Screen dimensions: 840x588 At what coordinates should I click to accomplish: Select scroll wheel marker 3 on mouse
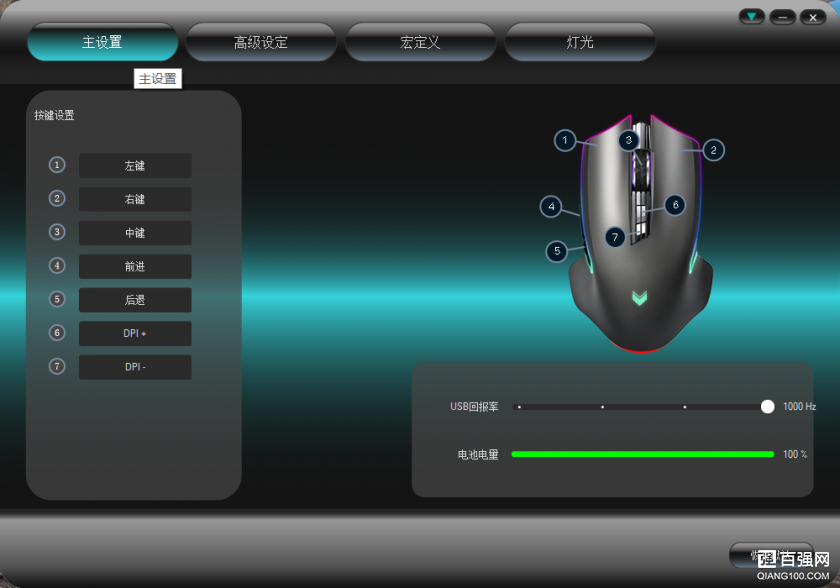628,141
